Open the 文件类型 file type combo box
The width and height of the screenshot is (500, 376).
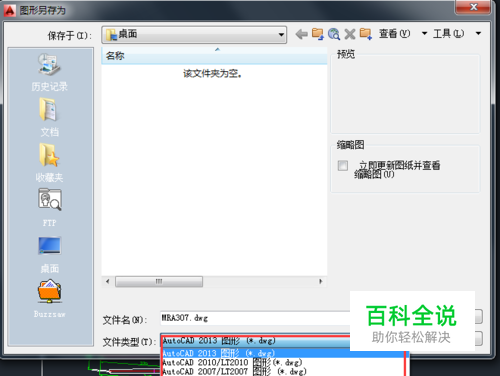pos(255,341)
